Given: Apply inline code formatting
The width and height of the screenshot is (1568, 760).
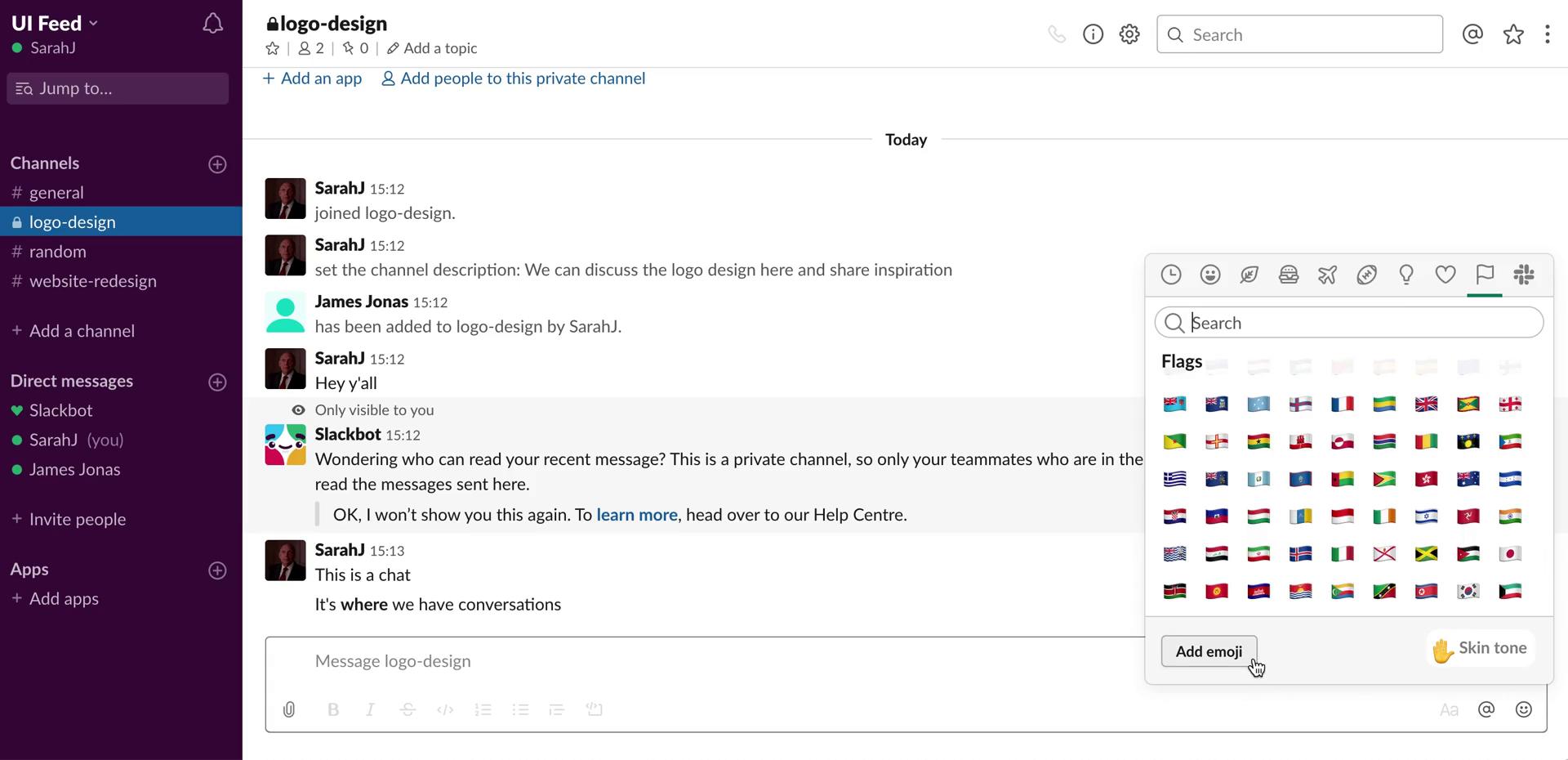Looking at the screenshot, I should click(445, 709).
